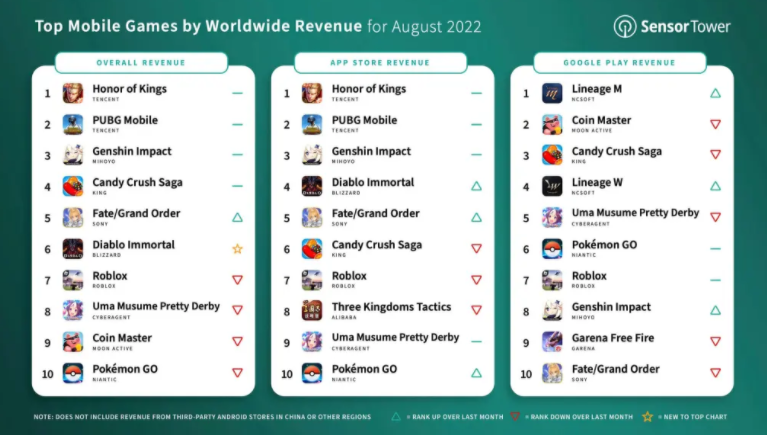
Task: Click Candy Crush Saga icon in App Store list
Action: (x=312, y=249)
